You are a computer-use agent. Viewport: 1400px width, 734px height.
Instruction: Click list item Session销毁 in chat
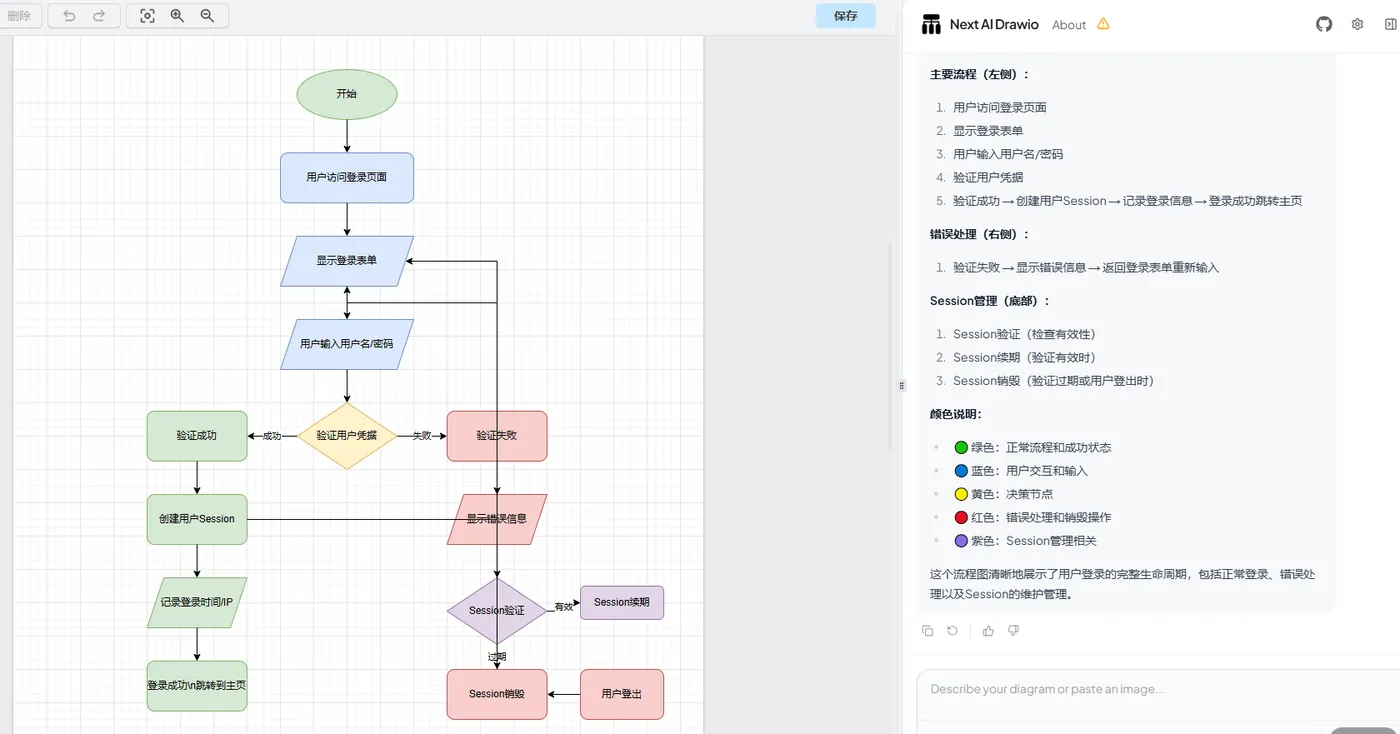click(1053, 381)
